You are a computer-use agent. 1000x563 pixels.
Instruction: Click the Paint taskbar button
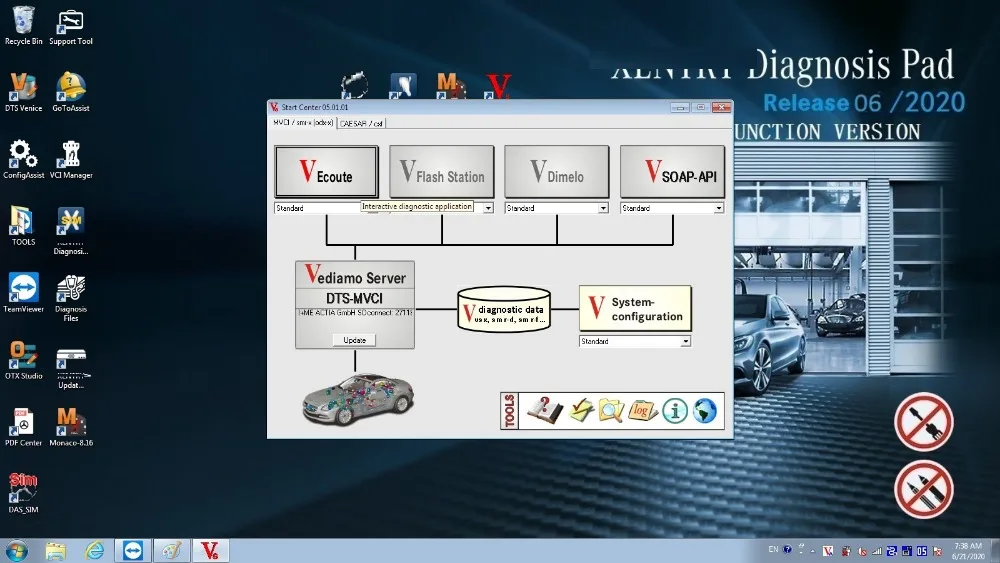171,550
